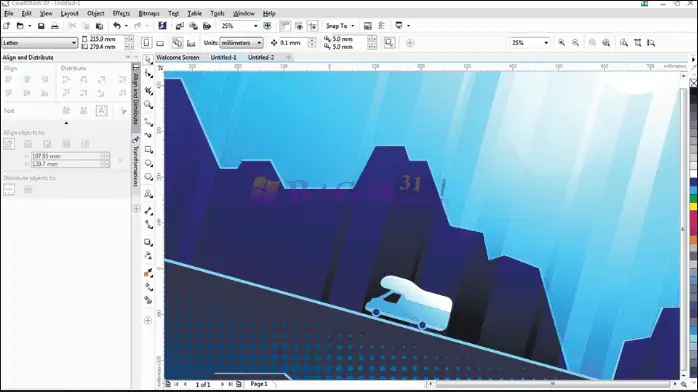Select the Shape tool

click(x=148, y=74)
